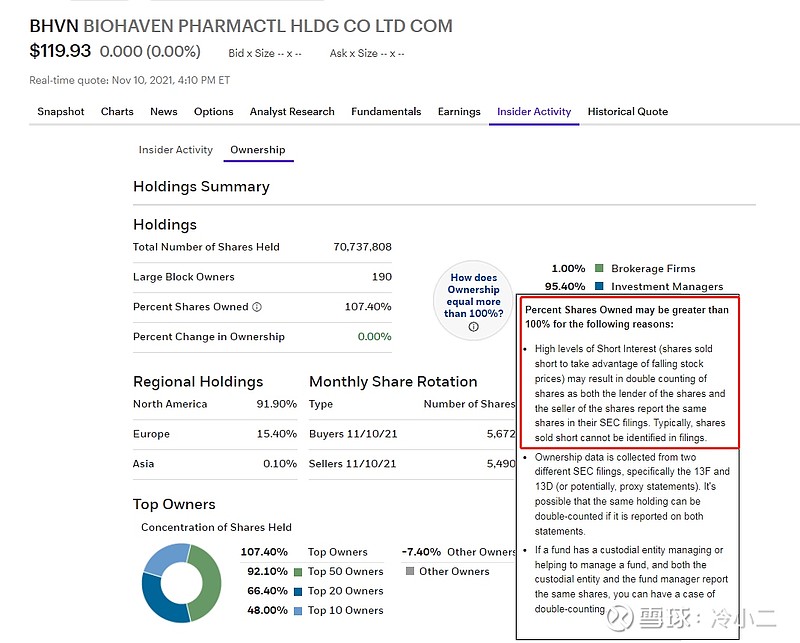This screenshot has height=643, width=800.
Task: Click the Concentration of Shares Held donut chart
Action: [x=180, y=581]
